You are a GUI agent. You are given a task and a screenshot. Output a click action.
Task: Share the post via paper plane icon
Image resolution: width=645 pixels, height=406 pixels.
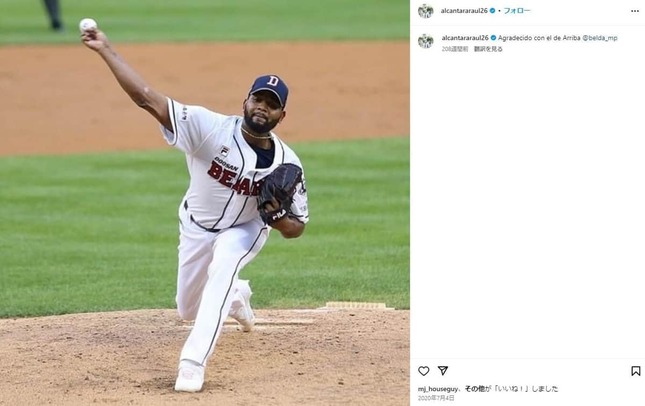pyautogui.click(x=443, y=371)
